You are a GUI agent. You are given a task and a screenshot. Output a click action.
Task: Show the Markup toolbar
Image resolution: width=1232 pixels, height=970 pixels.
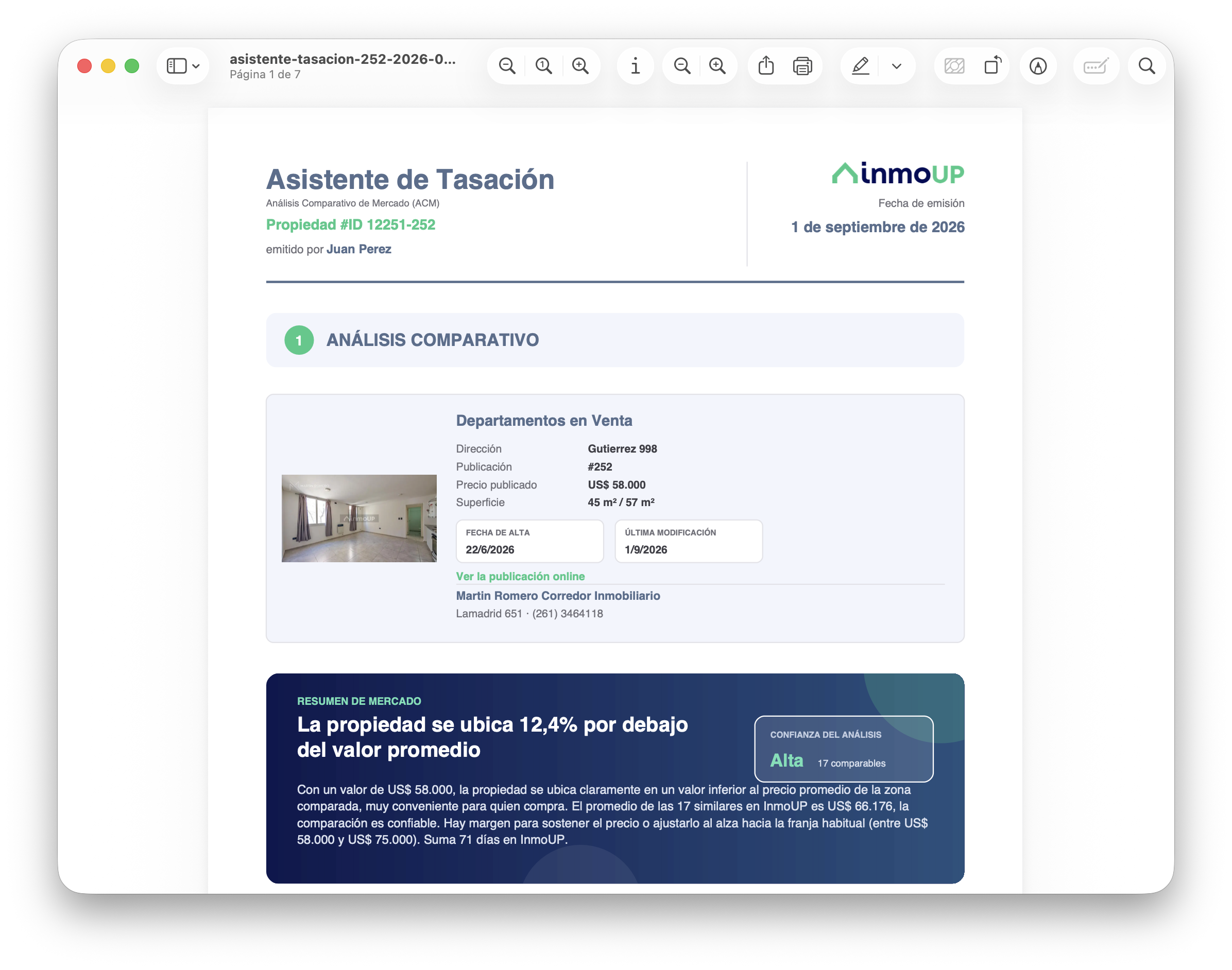click(1038, 66)
